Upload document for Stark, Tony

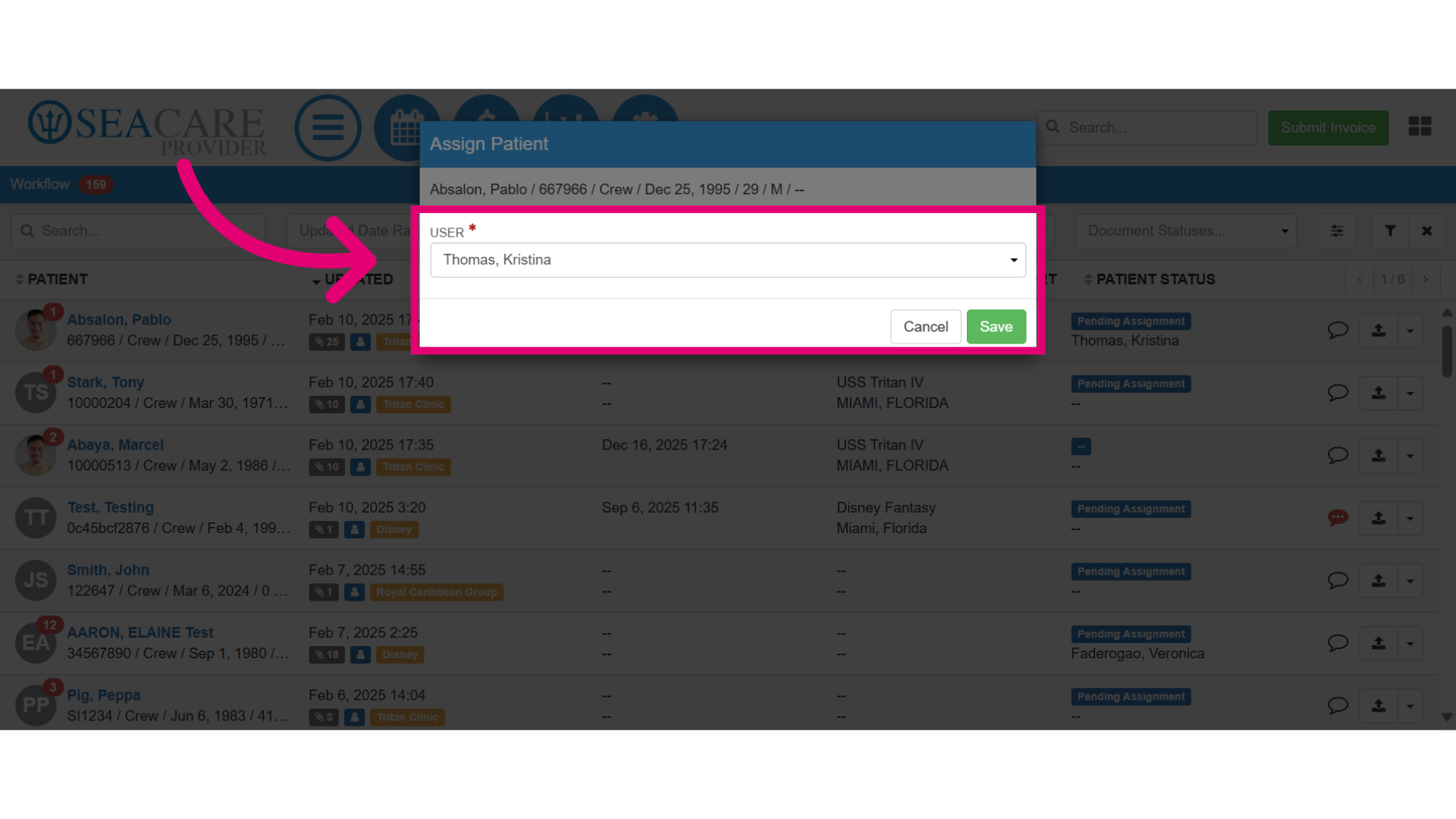[1378, 393]
